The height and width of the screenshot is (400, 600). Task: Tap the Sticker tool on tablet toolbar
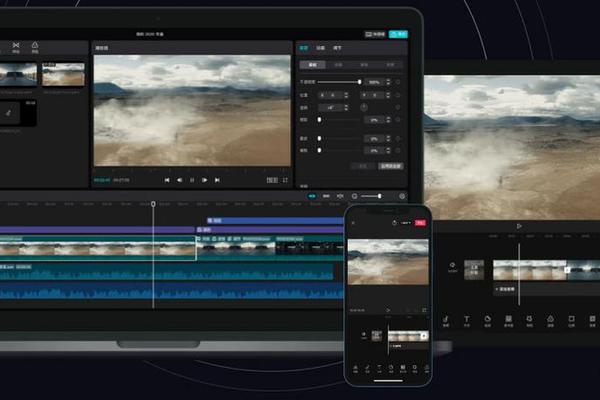click(488, 321)
